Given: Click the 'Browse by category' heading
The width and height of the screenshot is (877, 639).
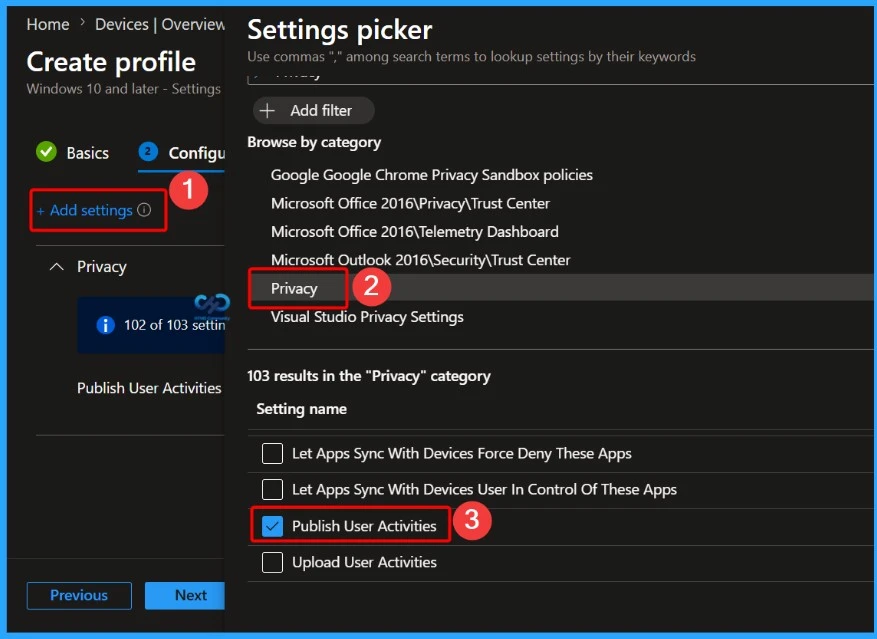Looking at the screenshot, I should tap(314, 142).
